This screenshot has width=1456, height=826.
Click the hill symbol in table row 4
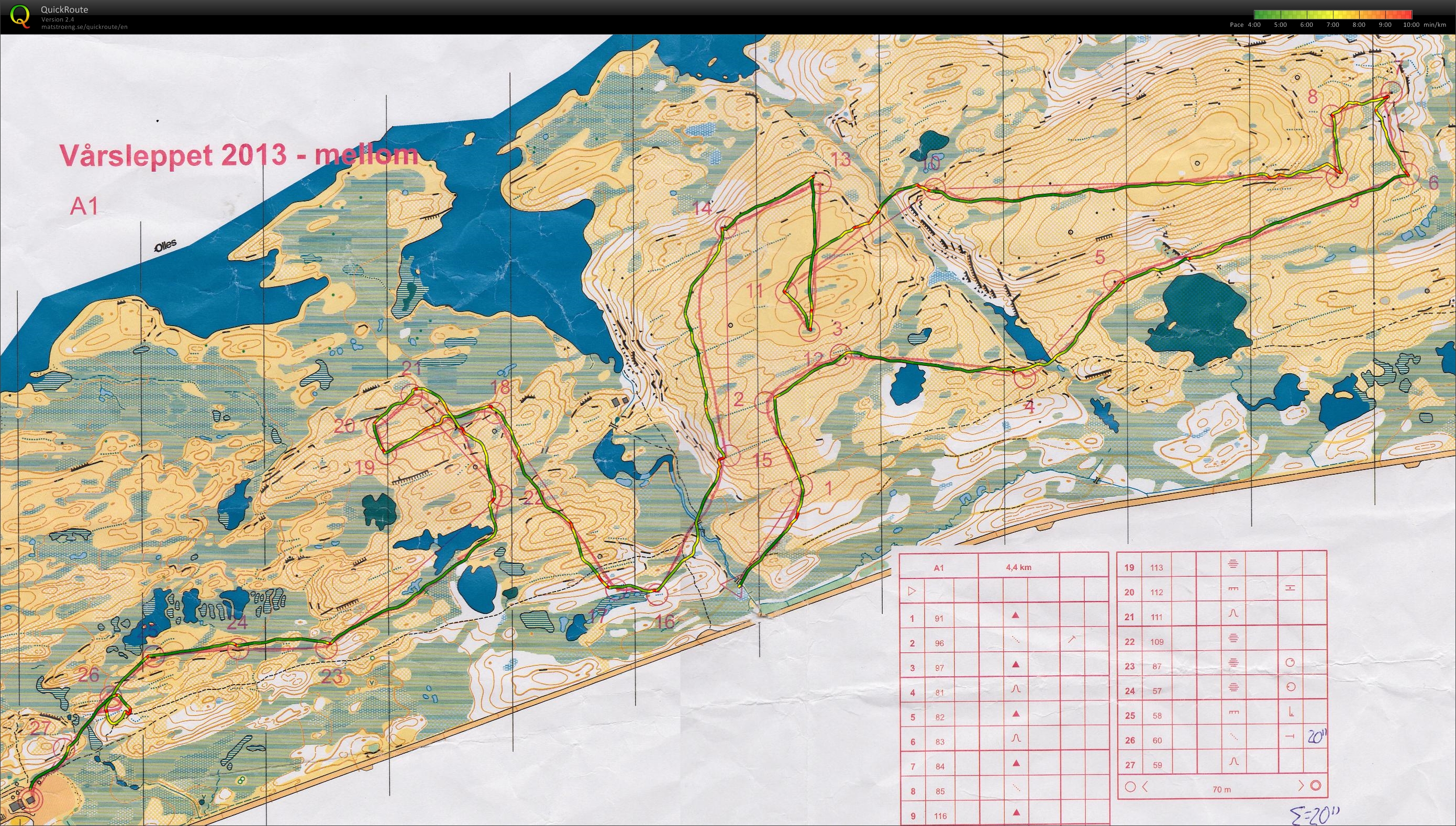coord(1016,689)
